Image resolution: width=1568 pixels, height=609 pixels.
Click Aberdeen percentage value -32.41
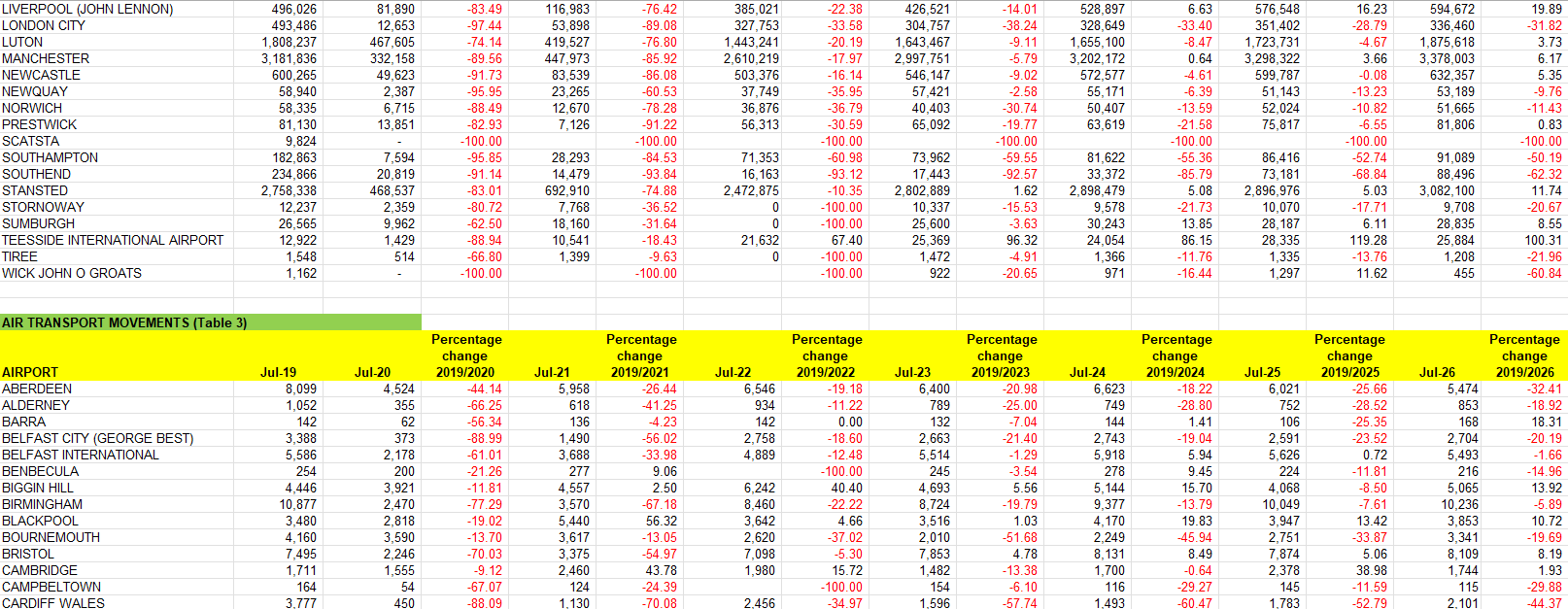point(1545,389)
